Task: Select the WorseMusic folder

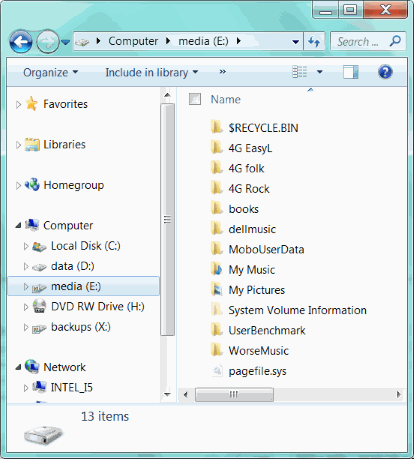Action: click(x=258, y=351)
